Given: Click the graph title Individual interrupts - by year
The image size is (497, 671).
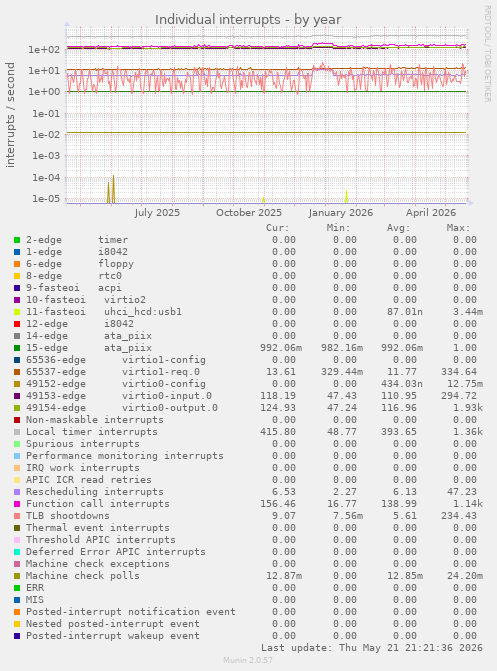Looking at the screenshot, I should [248, 20].
